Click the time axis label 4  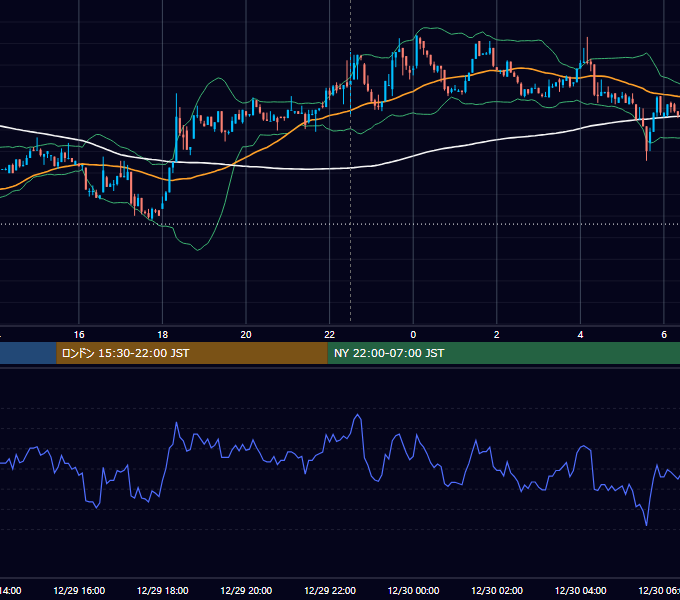(580, 335)
